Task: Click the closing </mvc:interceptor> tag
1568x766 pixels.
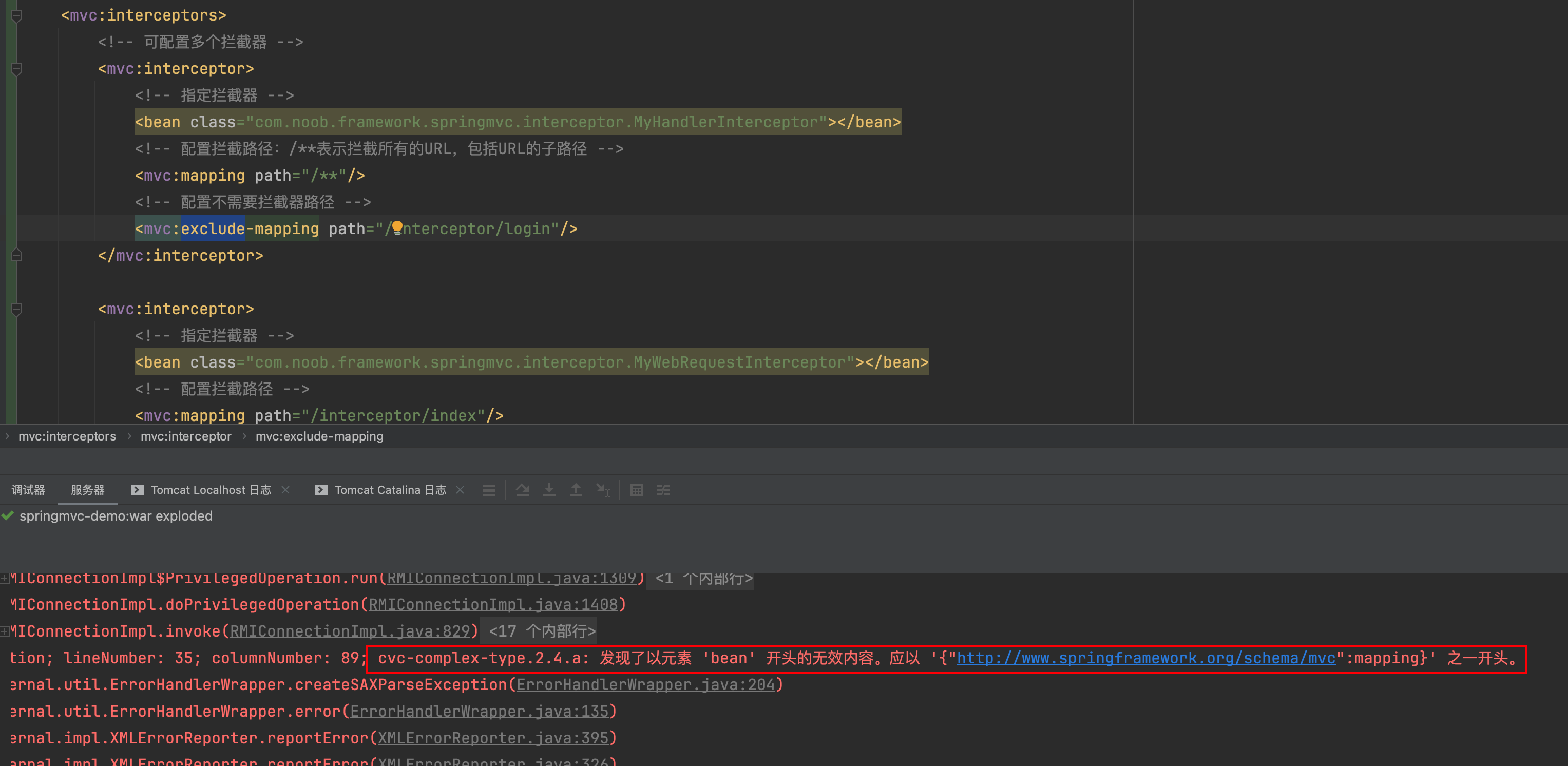Action: click(181, 256)
